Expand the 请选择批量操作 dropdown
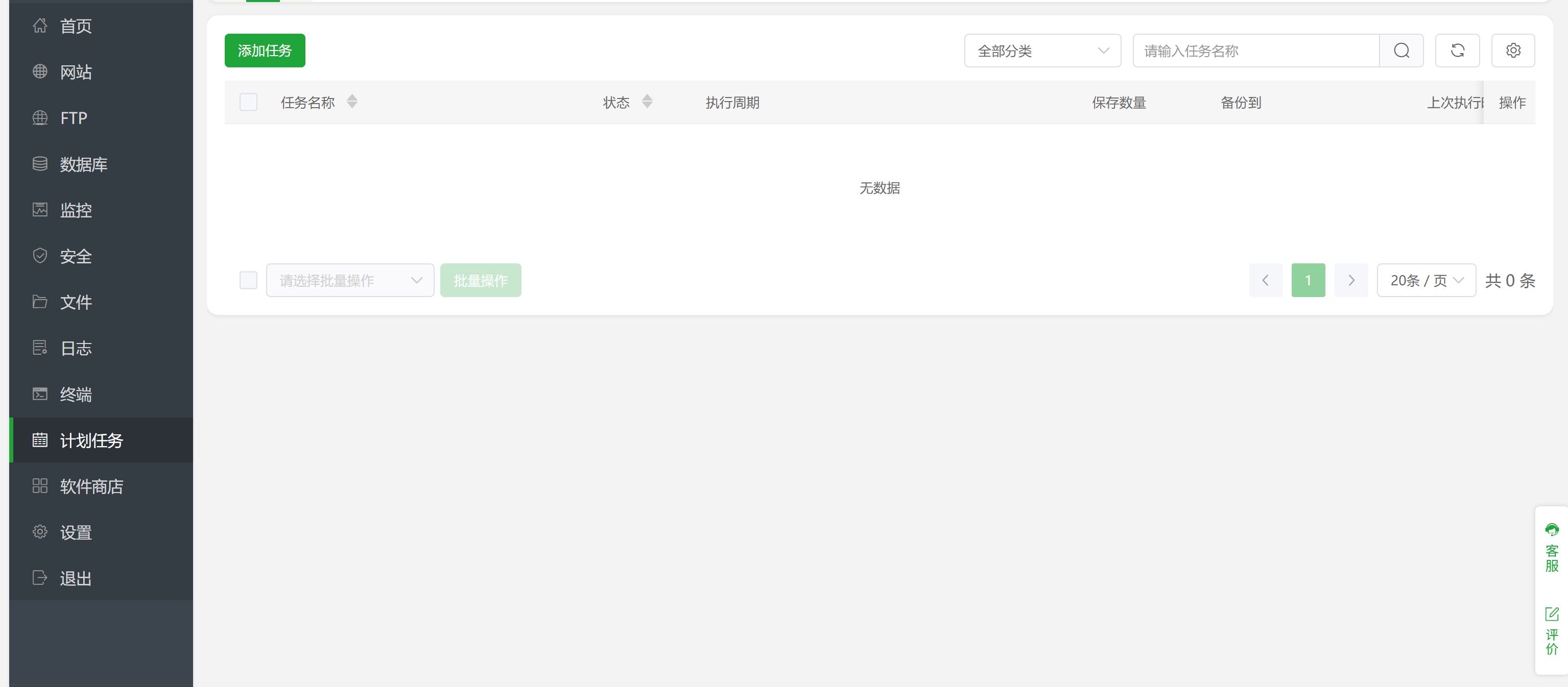The height and width of the screenshot is (687, 1568). click(x=350, y=280)
